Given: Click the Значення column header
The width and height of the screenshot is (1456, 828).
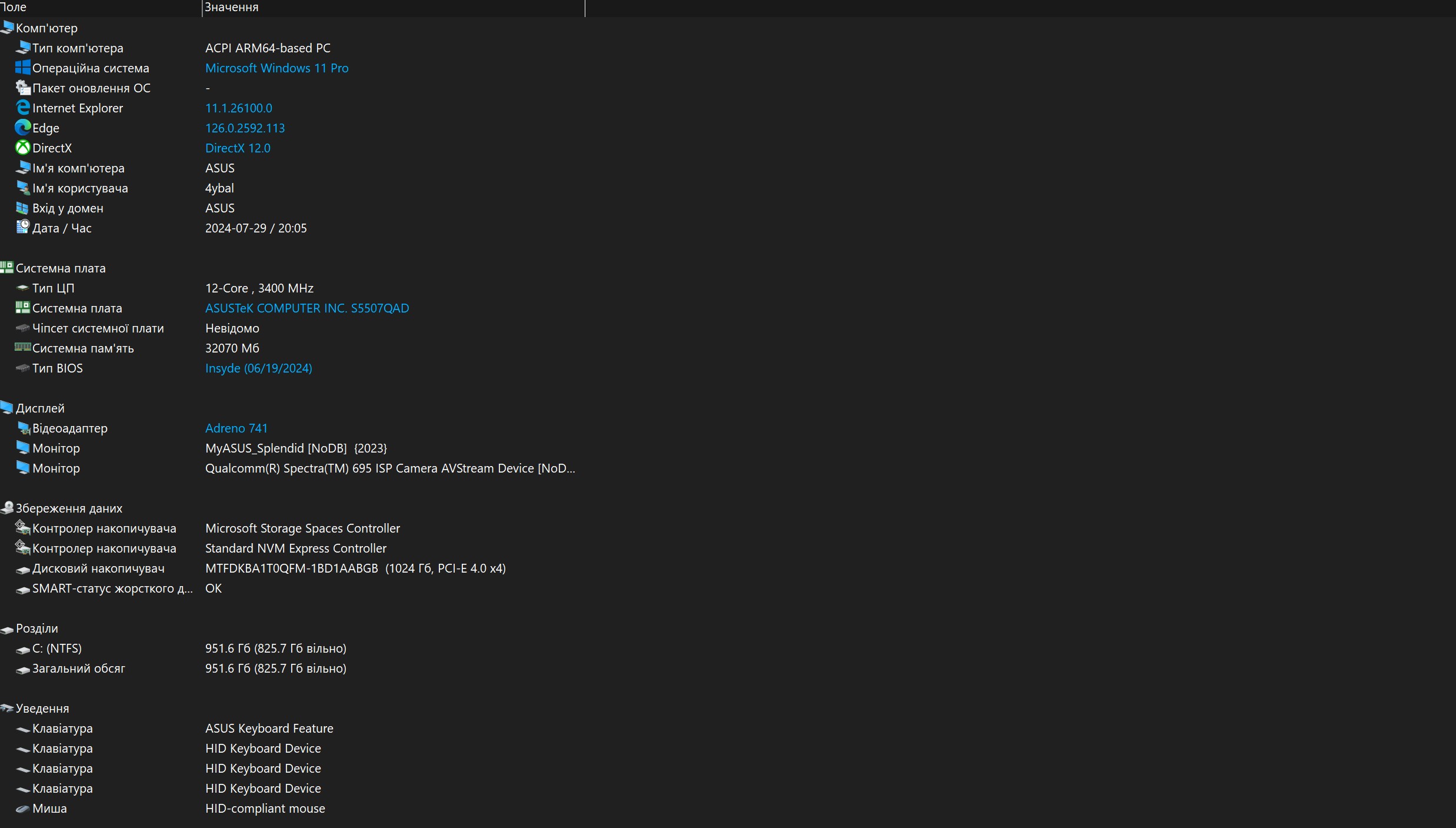Looking at the screenshot, I should click(393, 7).
